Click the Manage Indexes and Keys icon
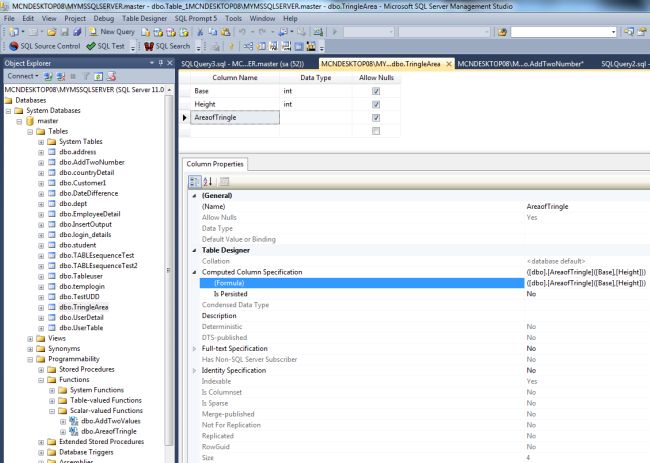 point(261,46)
